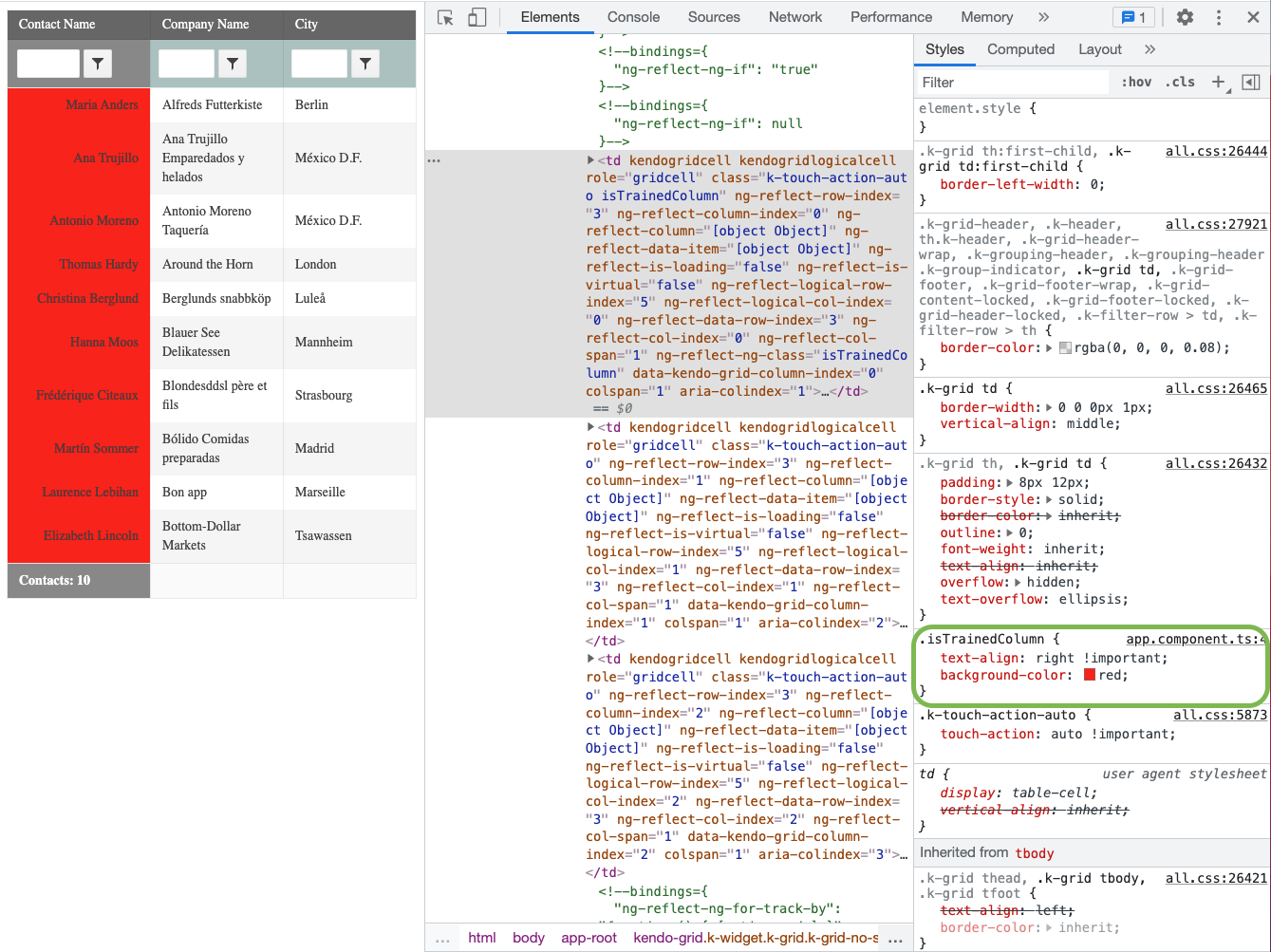Open the Computed styles tab

click(1020, 49)
